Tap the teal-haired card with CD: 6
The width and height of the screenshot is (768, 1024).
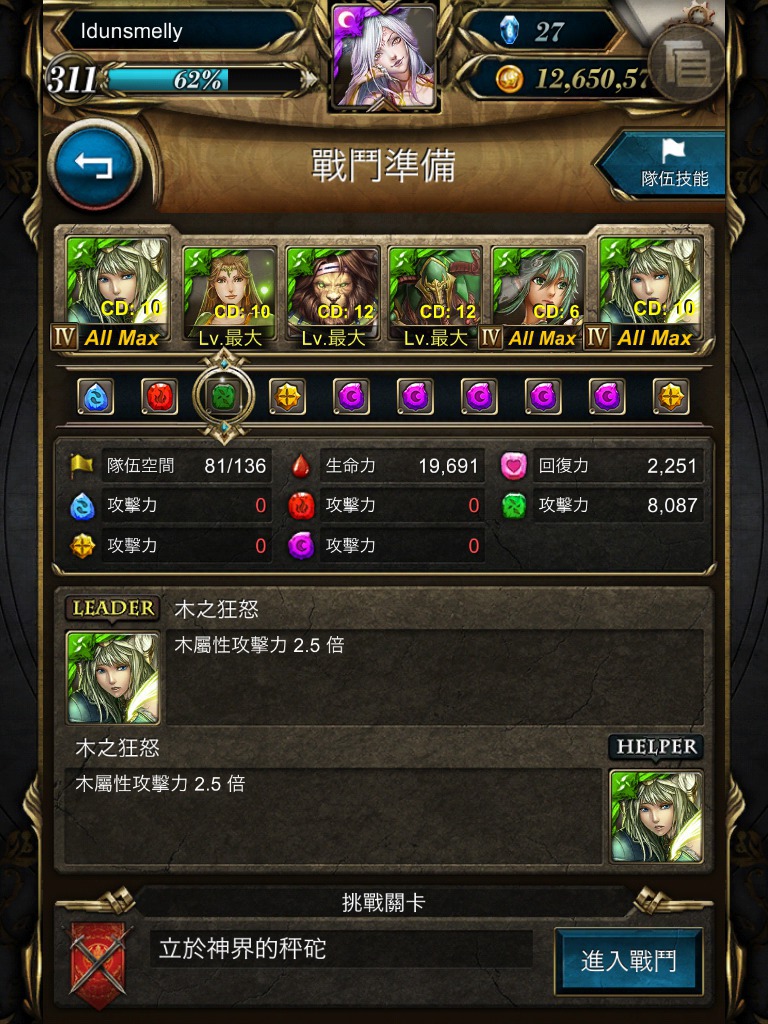point(538,297)
